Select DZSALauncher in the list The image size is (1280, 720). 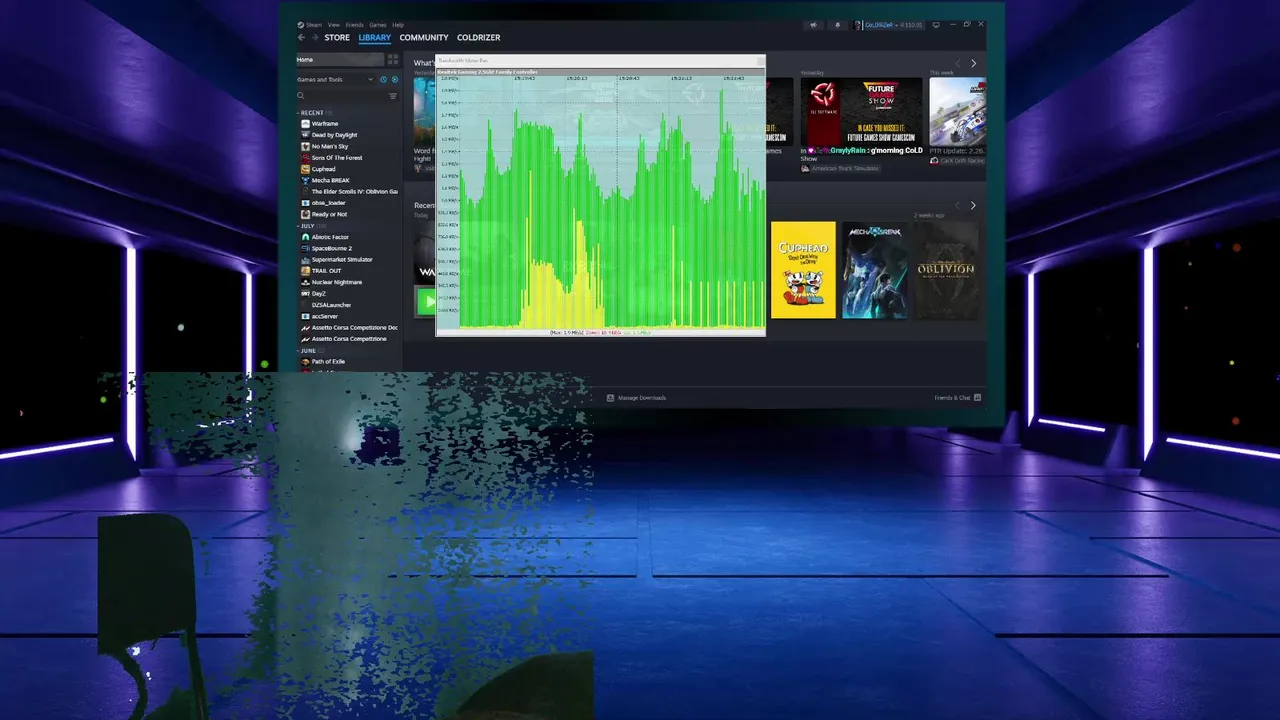click(x=331, y=305)
